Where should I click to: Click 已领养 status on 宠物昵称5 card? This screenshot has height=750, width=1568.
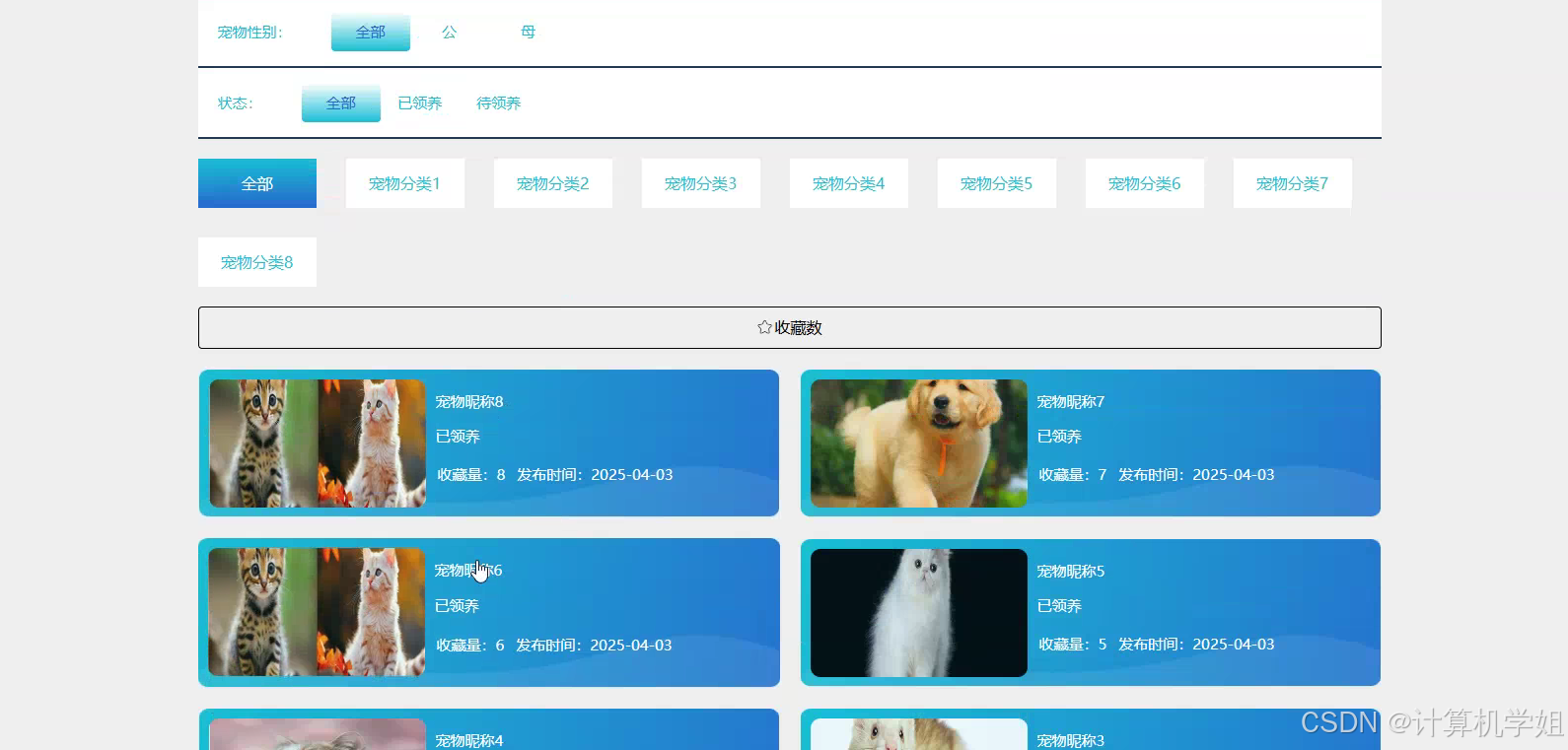coord(1059,606)
